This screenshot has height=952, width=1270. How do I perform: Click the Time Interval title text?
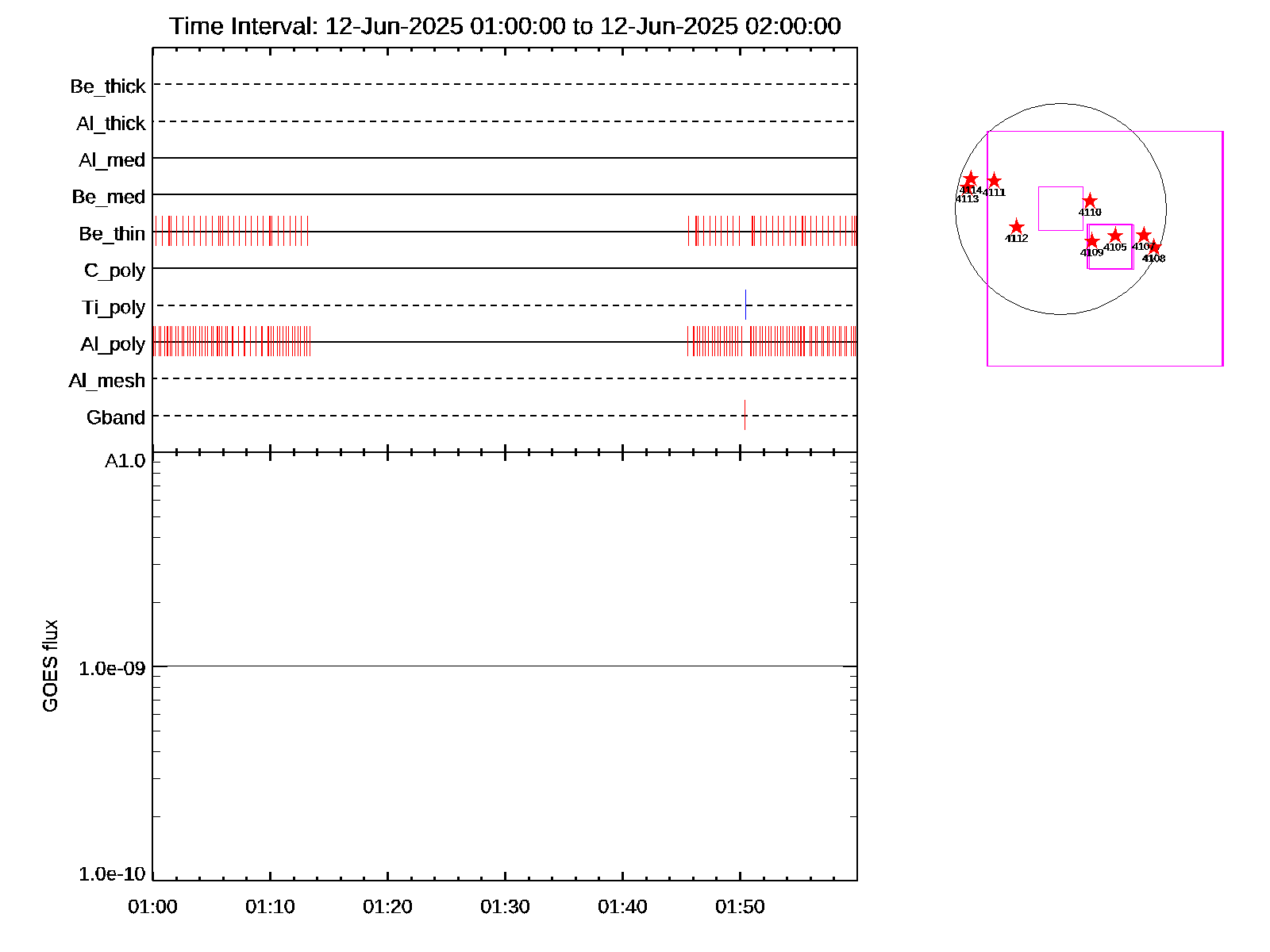point(505,26)
